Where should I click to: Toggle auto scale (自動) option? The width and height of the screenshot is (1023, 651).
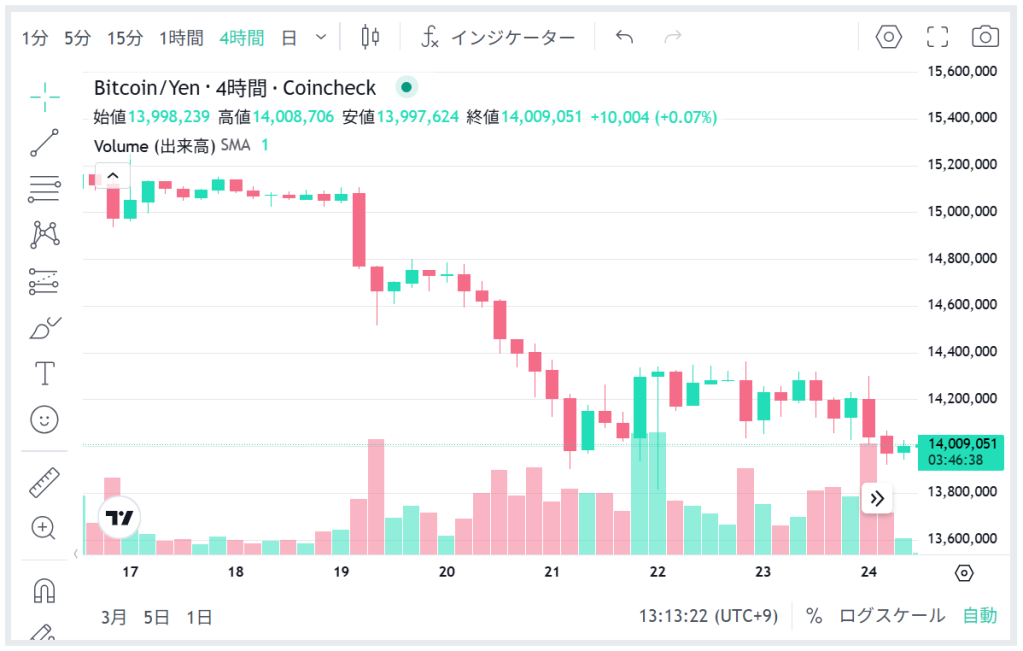coord(980,616)
